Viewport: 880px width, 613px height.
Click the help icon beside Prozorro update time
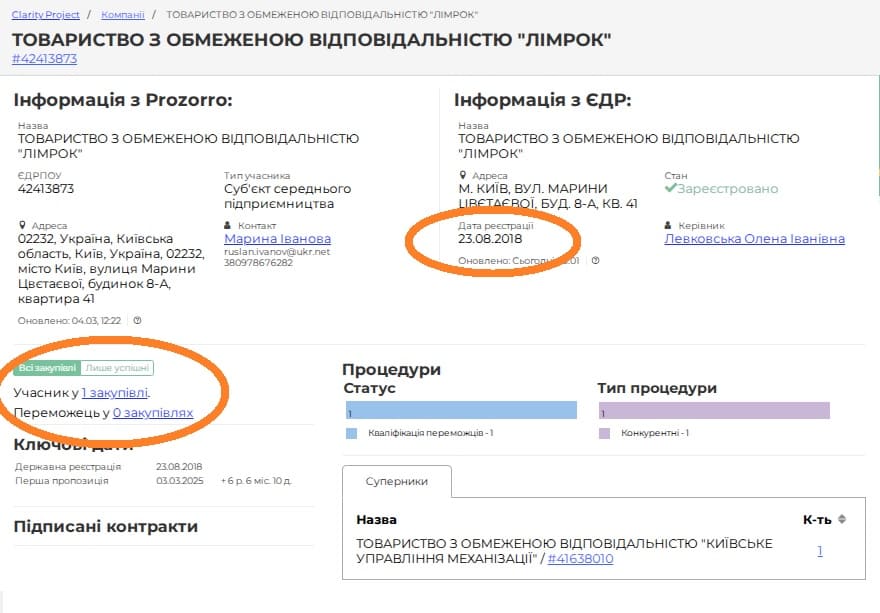[x=138, y=321]
